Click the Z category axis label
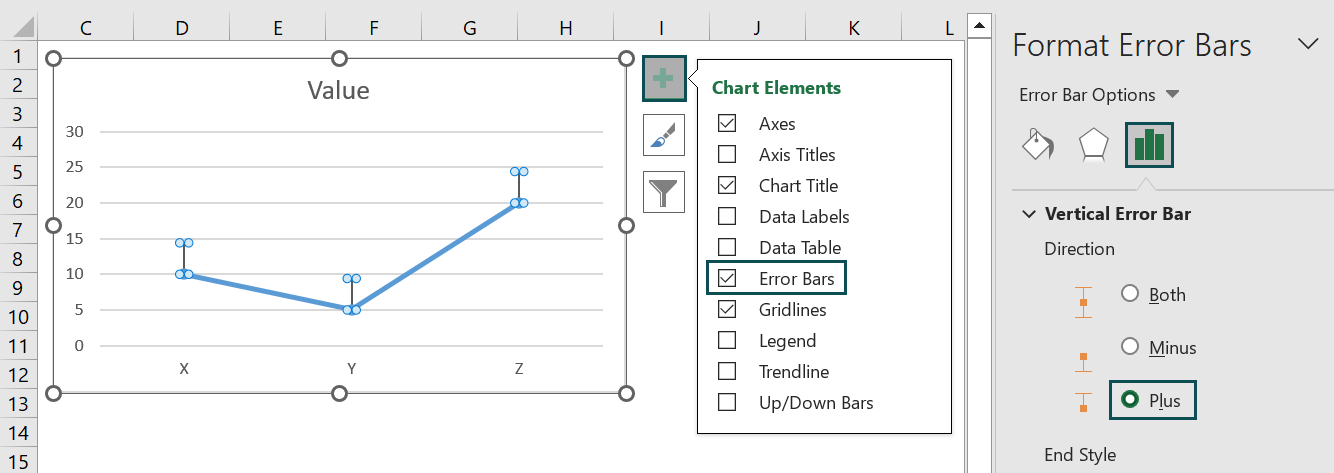The width and height of the screenshot is (1334, 473). coord(519,369)
